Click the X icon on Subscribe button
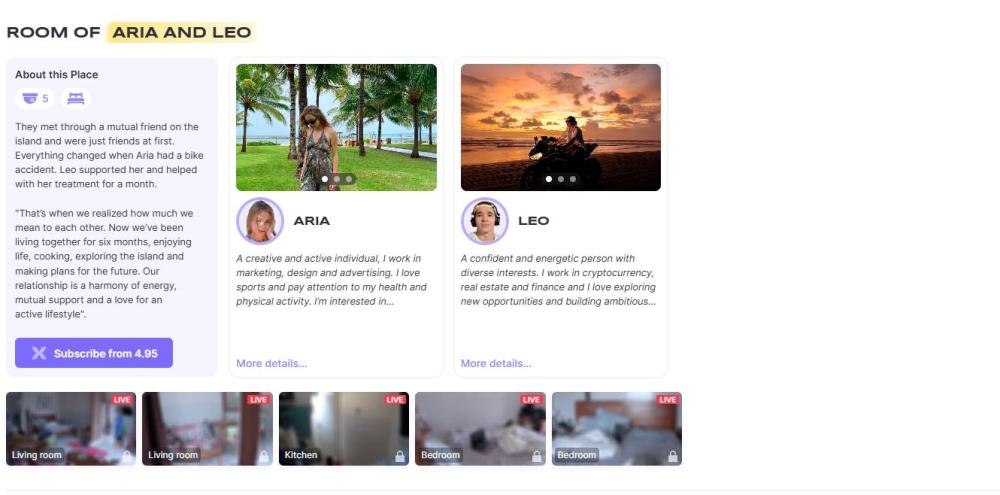 [x=39, y=353]
